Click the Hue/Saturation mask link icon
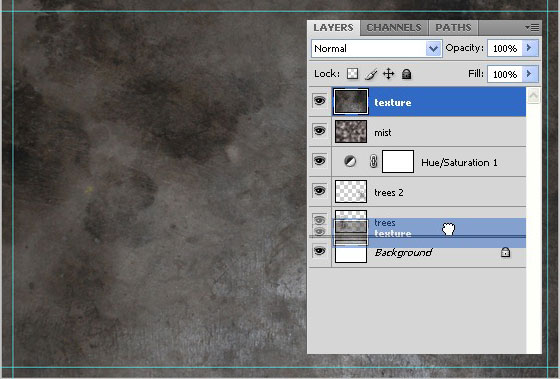This screenshot has height=379, width=560. pyautogui.click(x=373, y=161)
